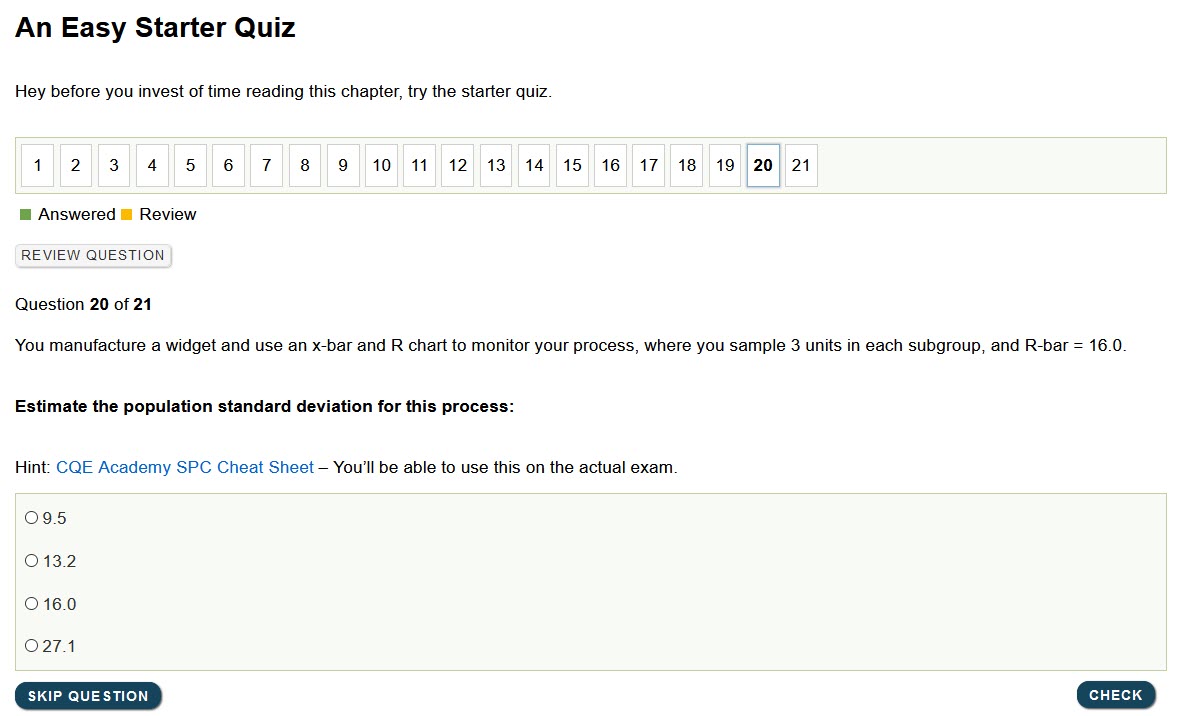Image resolution: width=1180 pixels, height=716 pixels.
Task: Jump to question 17
Action: coord(649,166)
